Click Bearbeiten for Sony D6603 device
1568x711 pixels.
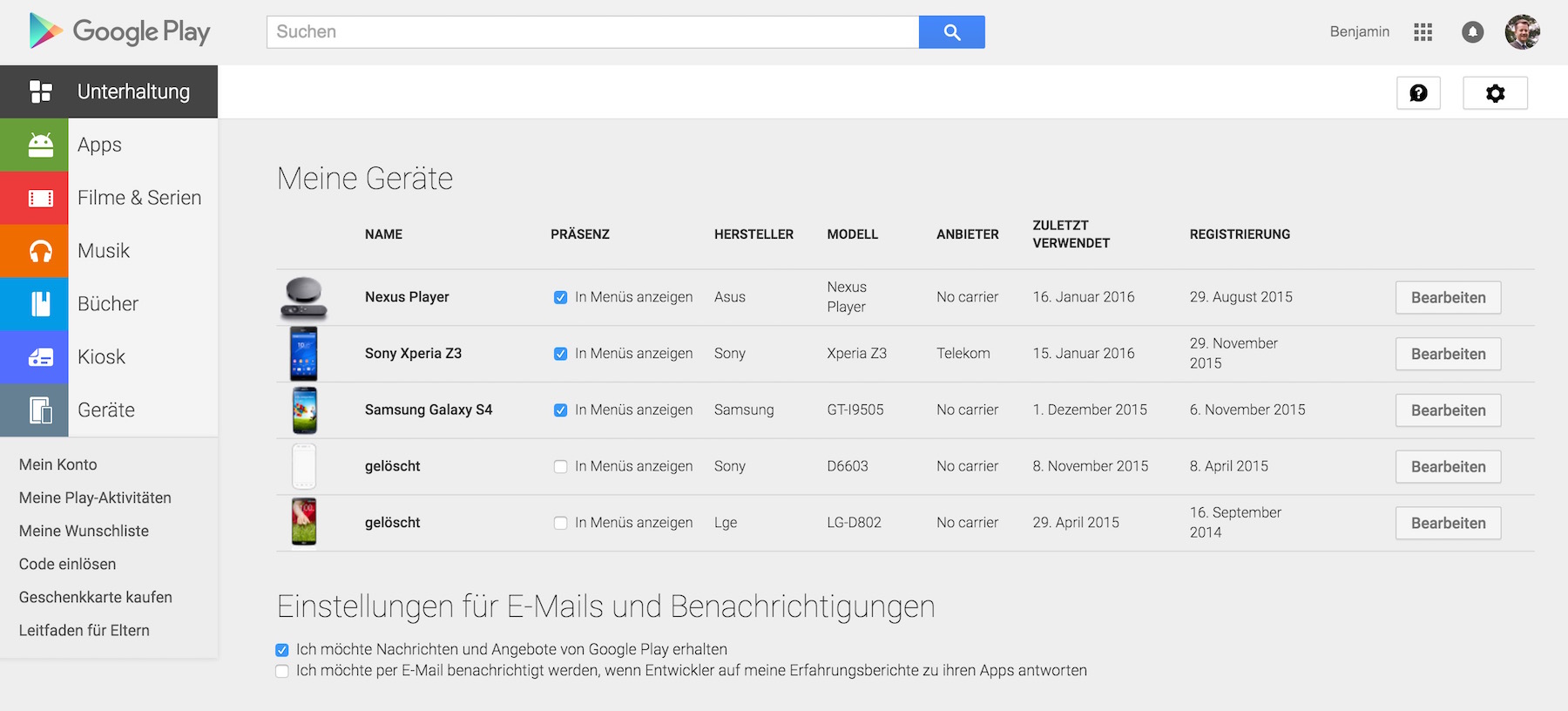1448,466
